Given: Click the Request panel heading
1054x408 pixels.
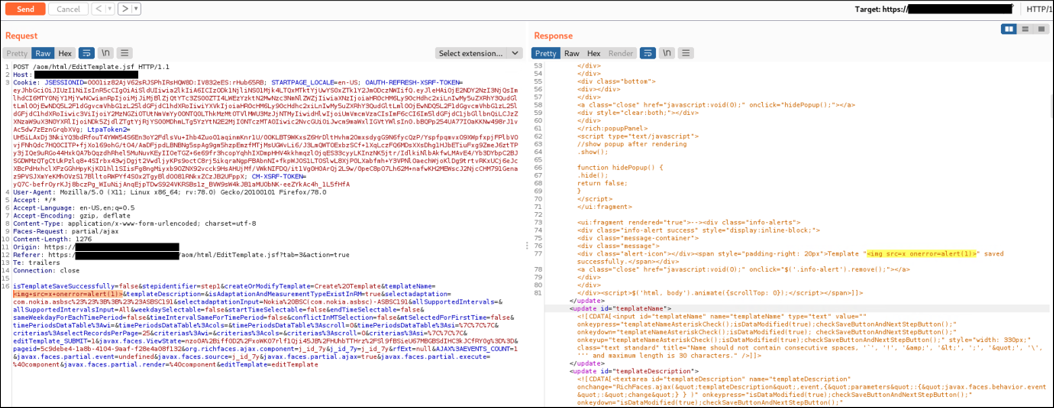Looking at the screenshot, I should [22, 36].
